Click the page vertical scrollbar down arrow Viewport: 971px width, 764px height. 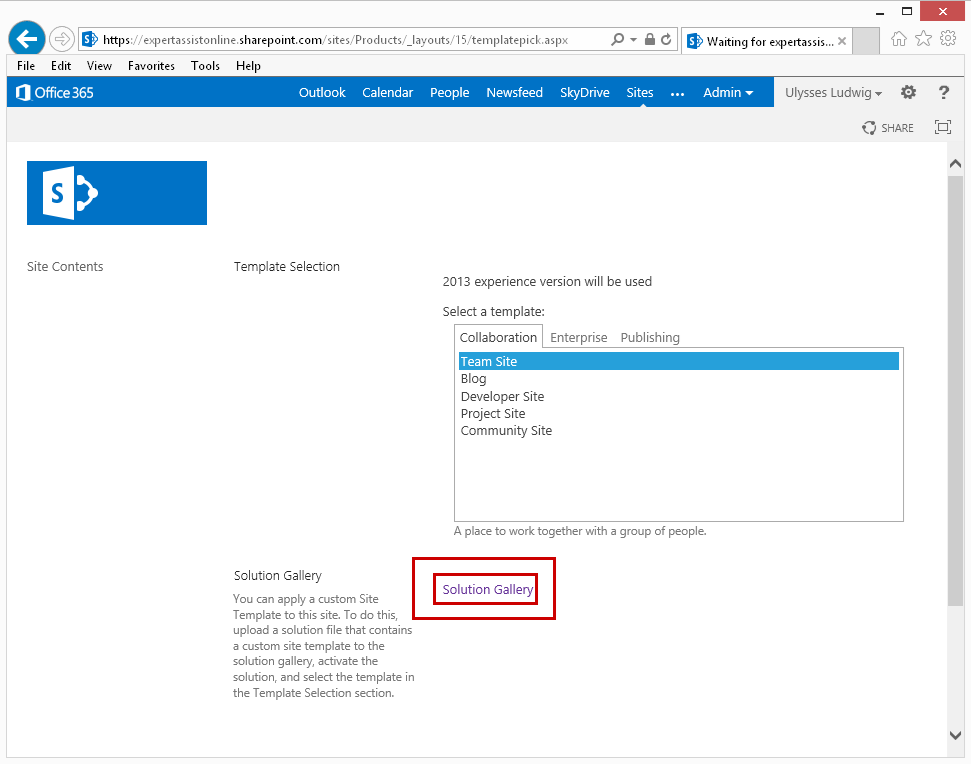pos(955,735)
